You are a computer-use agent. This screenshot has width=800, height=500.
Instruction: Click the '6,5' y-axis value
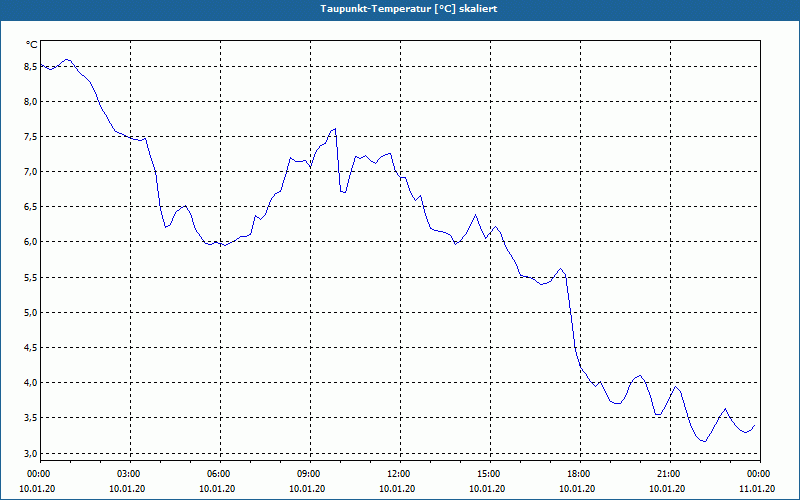coord(31,207)
